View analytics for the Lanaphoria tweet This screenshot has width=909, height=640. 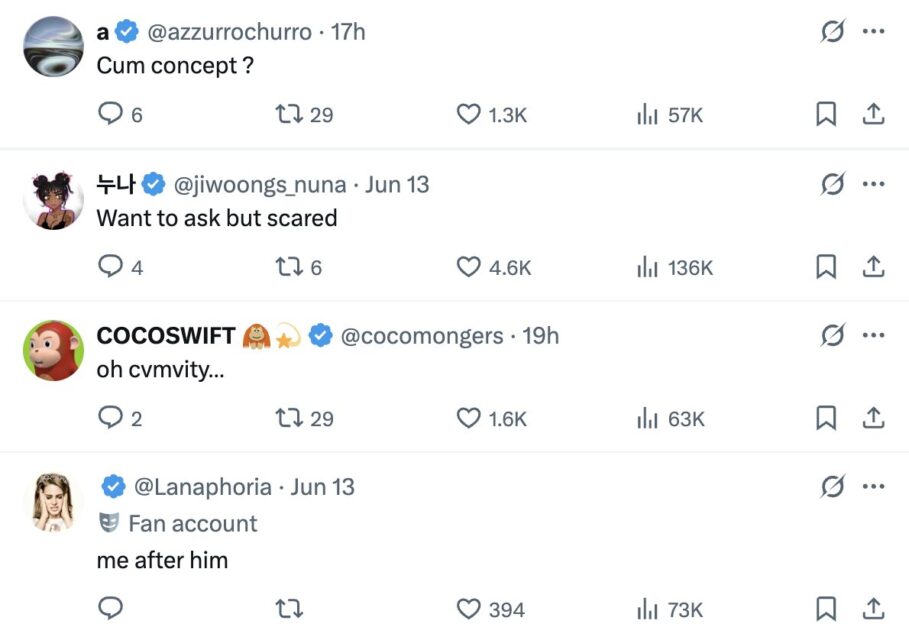648,609
